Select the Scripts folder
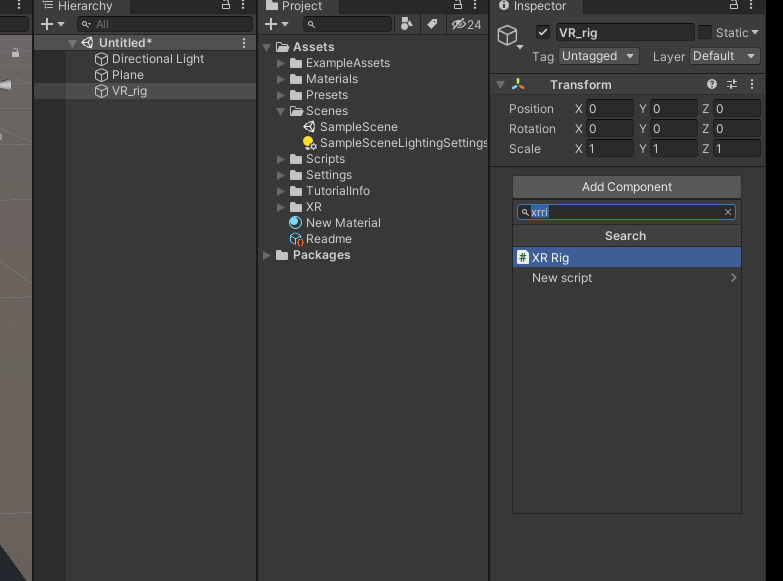783x581 pixels. click(325, 159)
